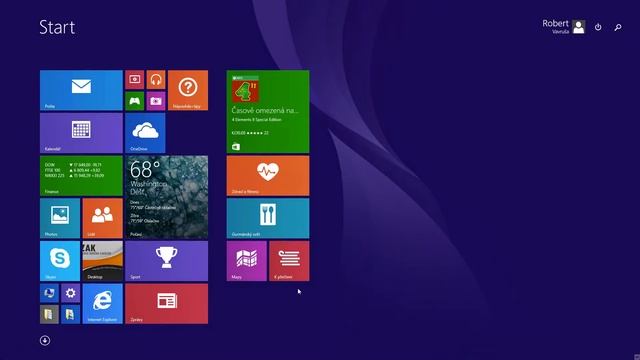The image size is (640, 360).
Task: Open the Food and Drink cutlery tile
Action: point(268,218)
